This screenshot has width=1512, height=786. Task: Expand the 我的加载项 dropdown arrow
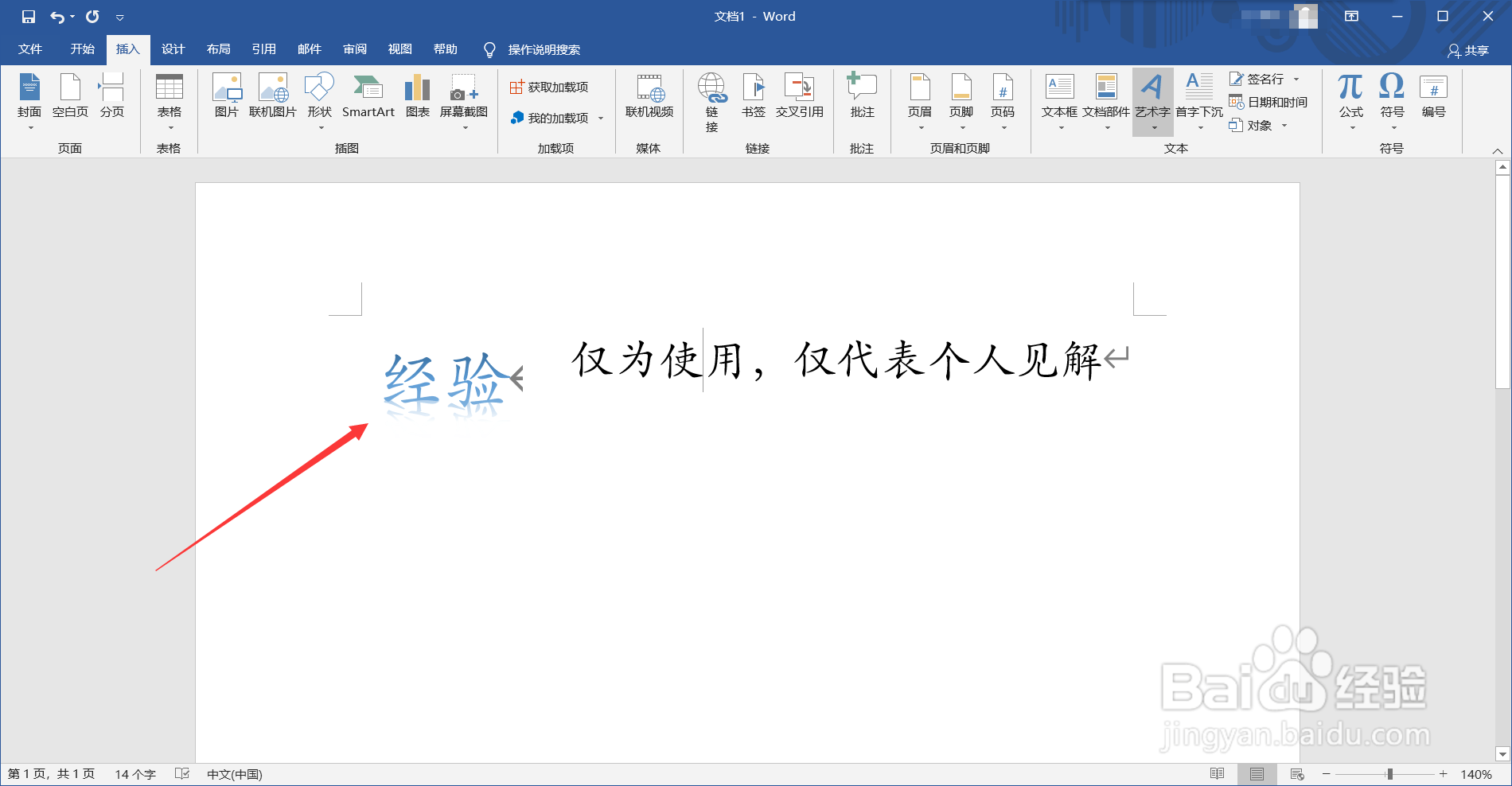[x=601, y=118]
